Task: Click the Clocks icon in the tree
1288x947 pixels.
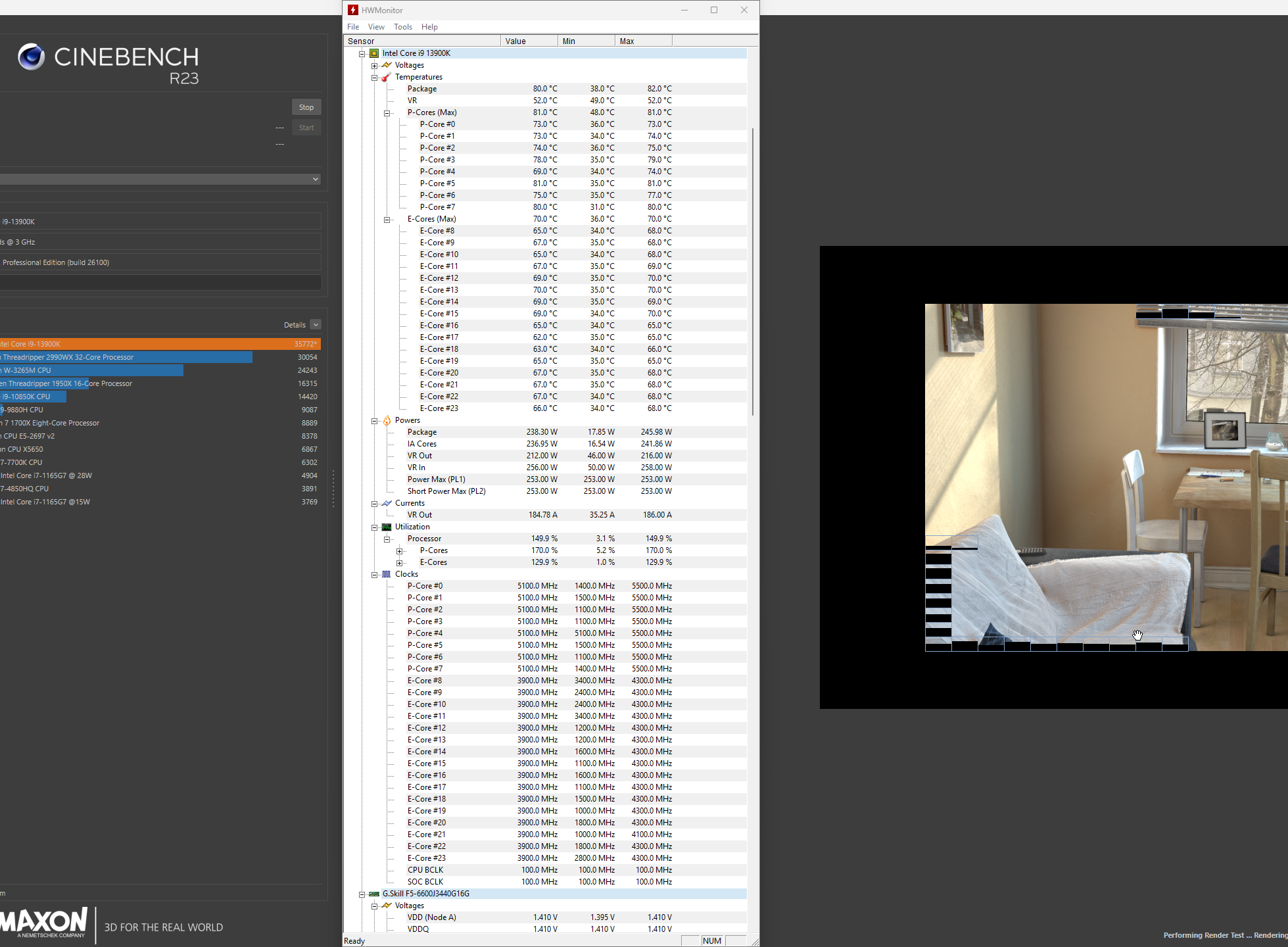Action: point(387,574)
